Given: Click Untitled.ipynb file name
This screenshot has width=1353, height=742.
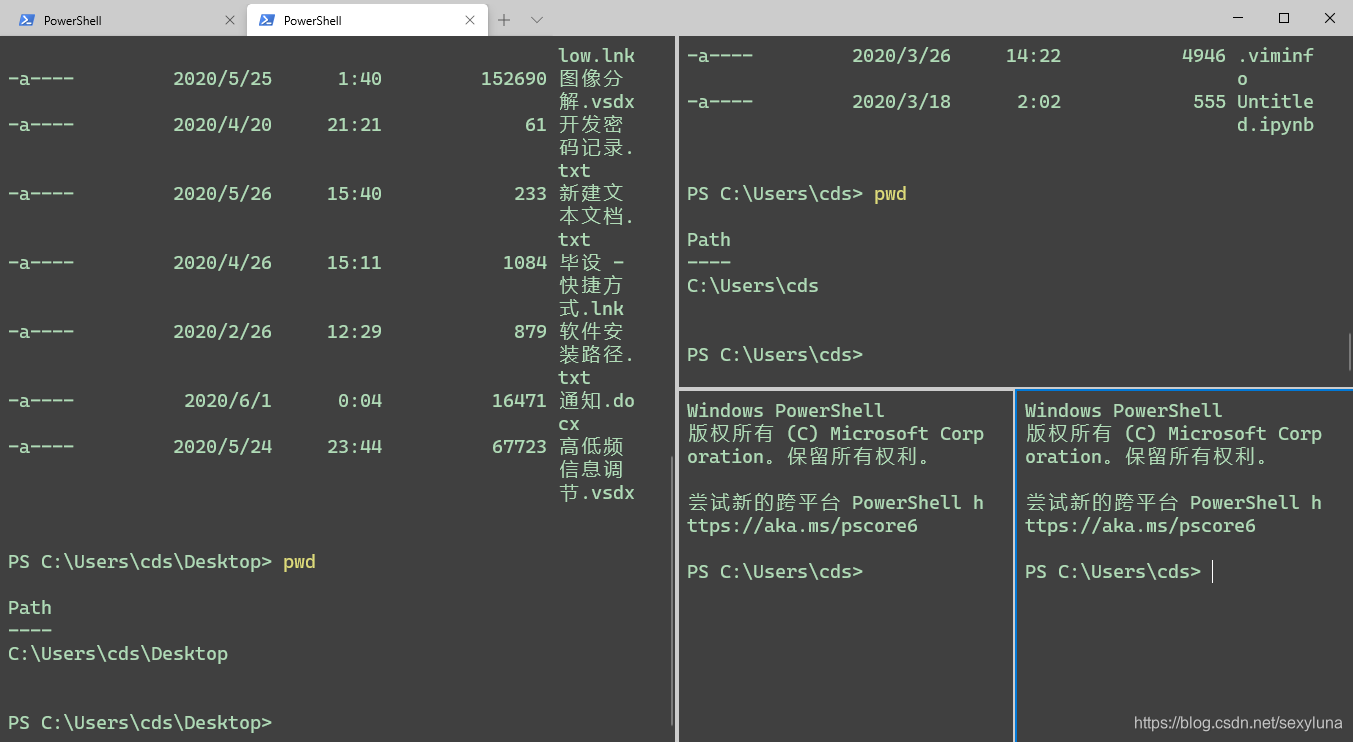Looking at the screenshot, I should click(x=1275, y=113).
